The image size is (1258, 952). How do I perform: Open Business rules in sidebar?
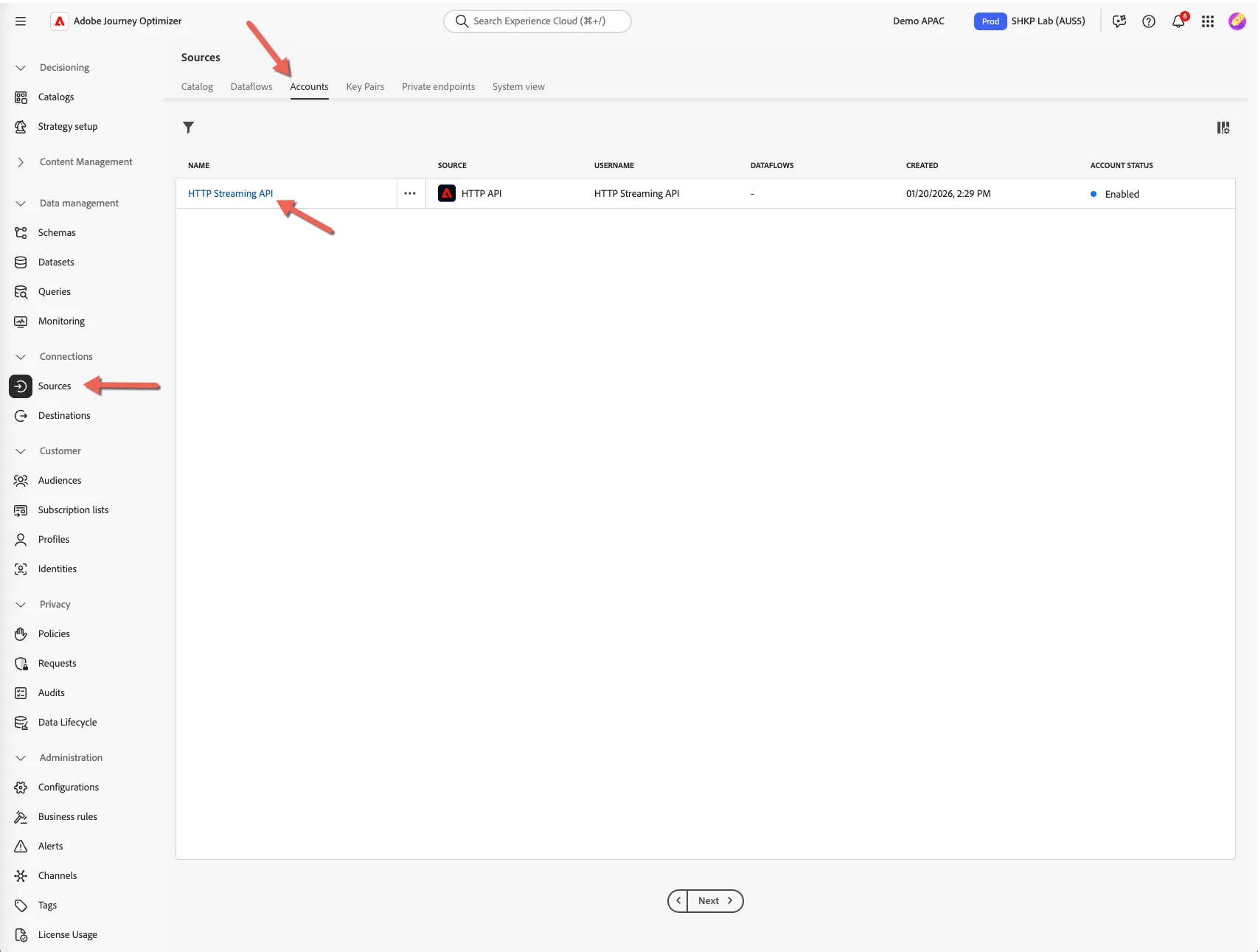(68, 816)
